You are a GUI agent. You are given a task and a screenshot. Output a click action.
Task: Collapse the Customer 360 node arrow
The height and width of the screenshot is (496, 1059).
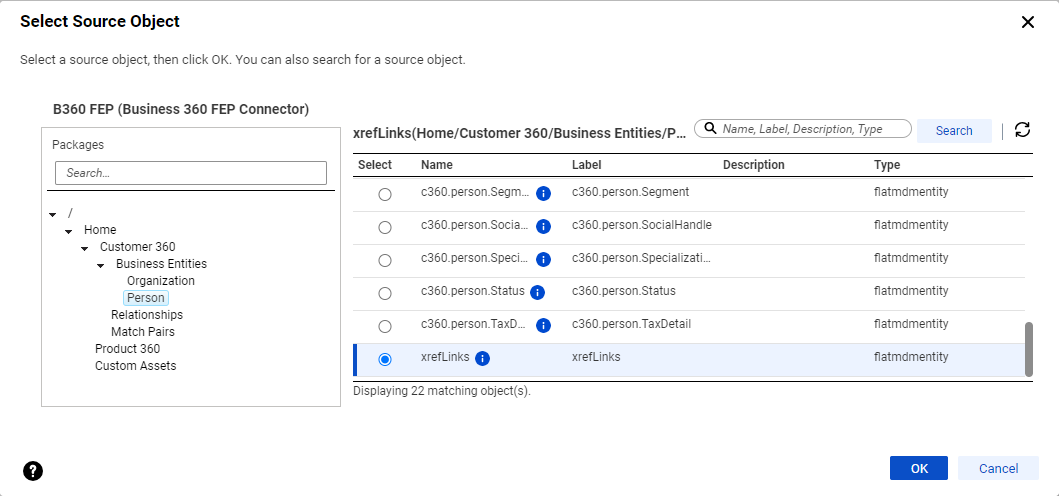pos(84,248)
